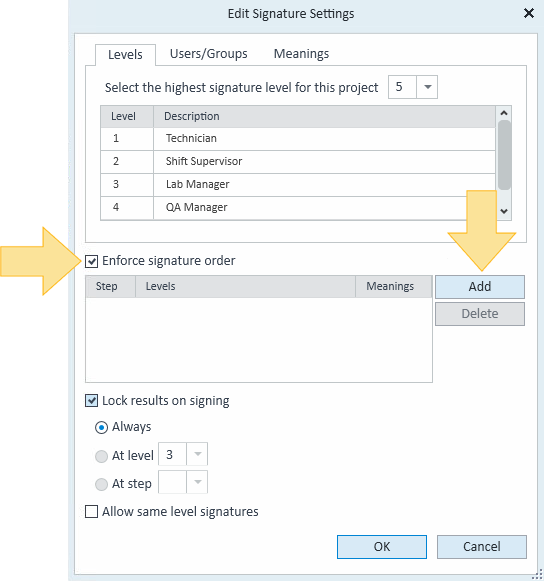The height and width of the screenshot is (581, 544).
Task: Click the levels table vertical scrollbar thumb
Action: [504, 155]
